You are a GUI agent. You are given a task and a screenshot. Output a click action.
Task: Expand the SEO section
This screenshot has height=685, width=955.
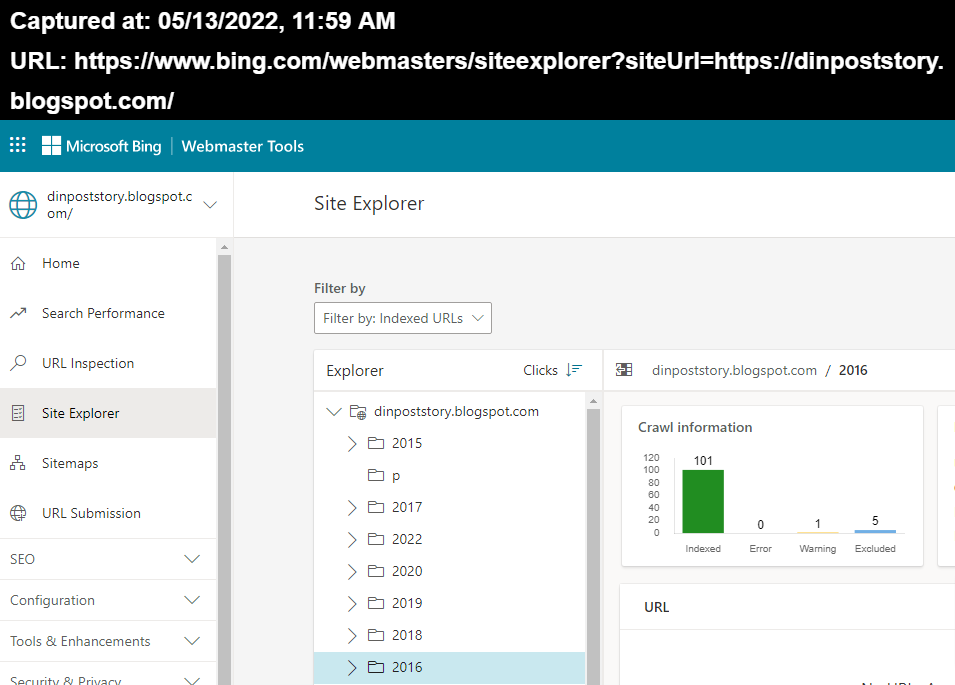(108, 559)
